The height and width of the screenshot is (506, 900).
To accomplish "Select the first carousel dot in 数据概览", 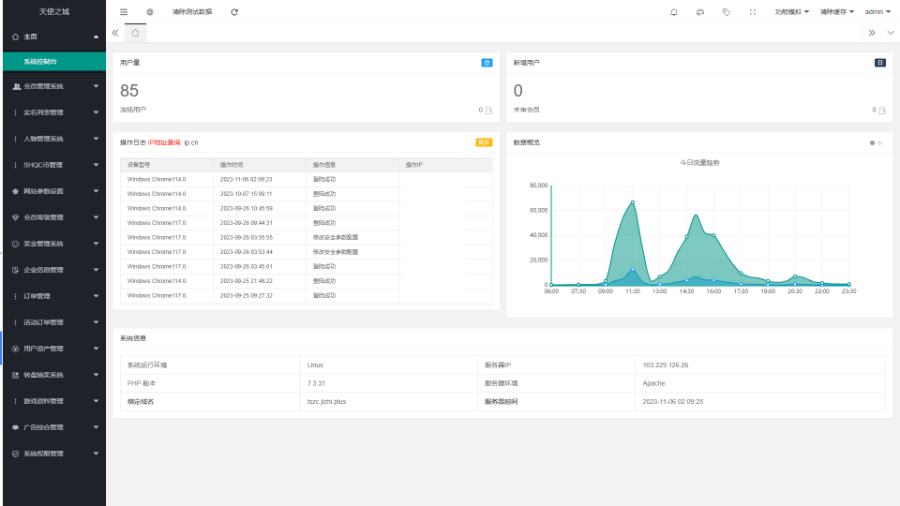I will click(872, 143).
